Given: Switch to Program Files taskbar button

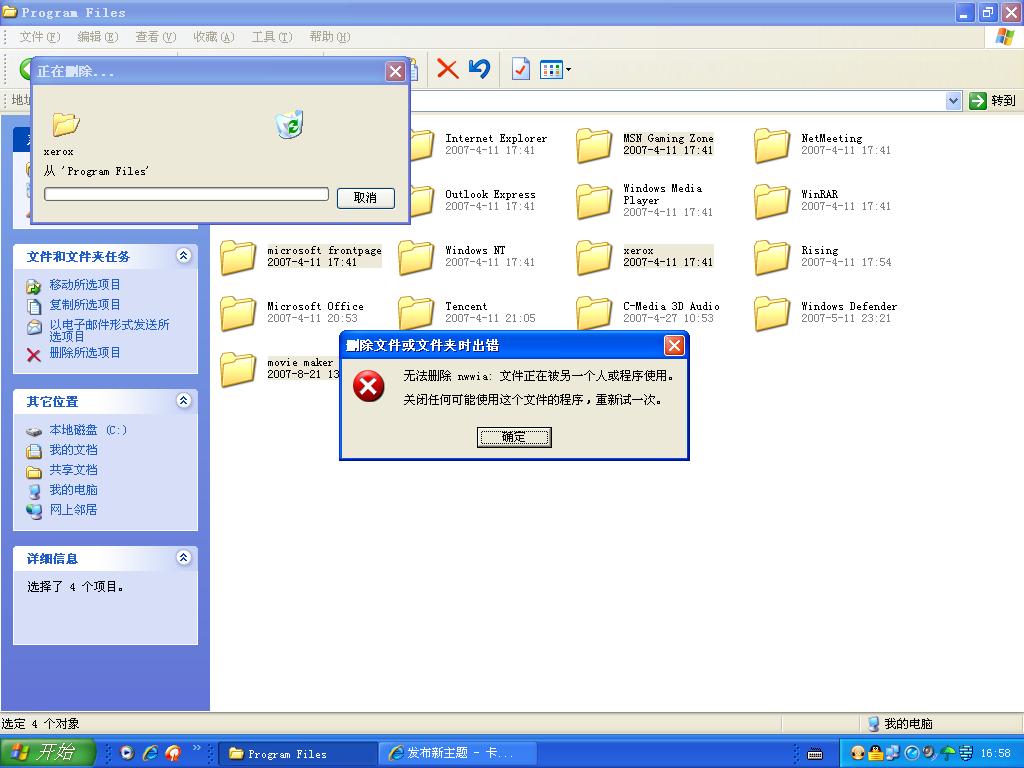Looking at the screenshot, I should [296, 754].
